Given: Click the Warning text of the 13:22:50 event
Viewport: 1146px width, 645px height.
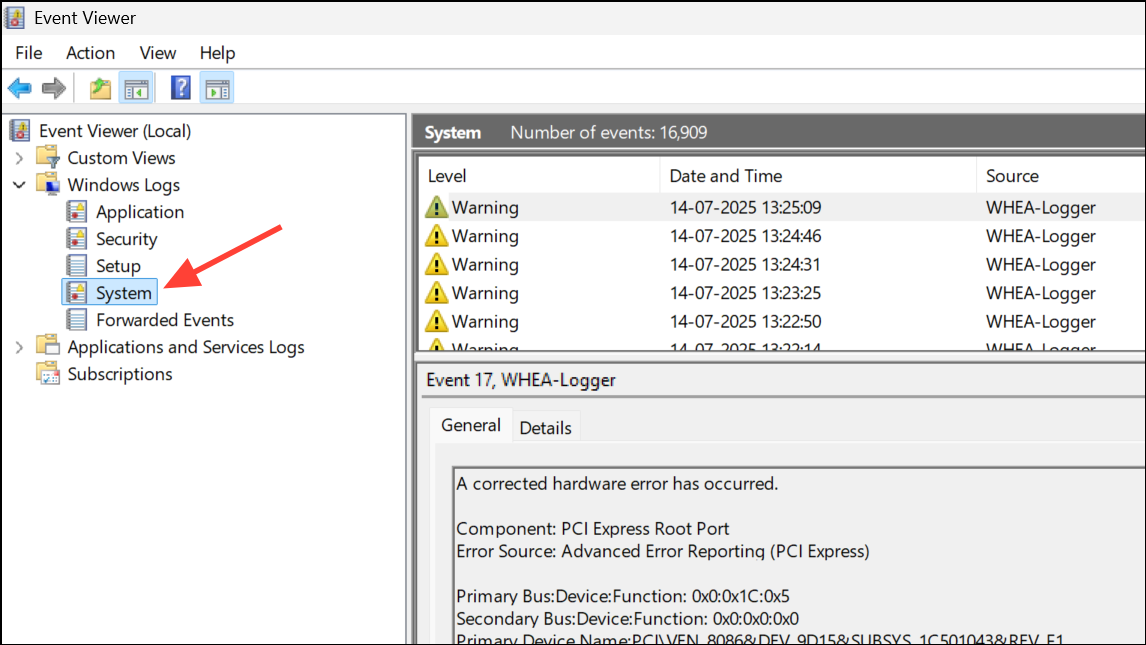Looking at the screenshot, I should point(485,321).
